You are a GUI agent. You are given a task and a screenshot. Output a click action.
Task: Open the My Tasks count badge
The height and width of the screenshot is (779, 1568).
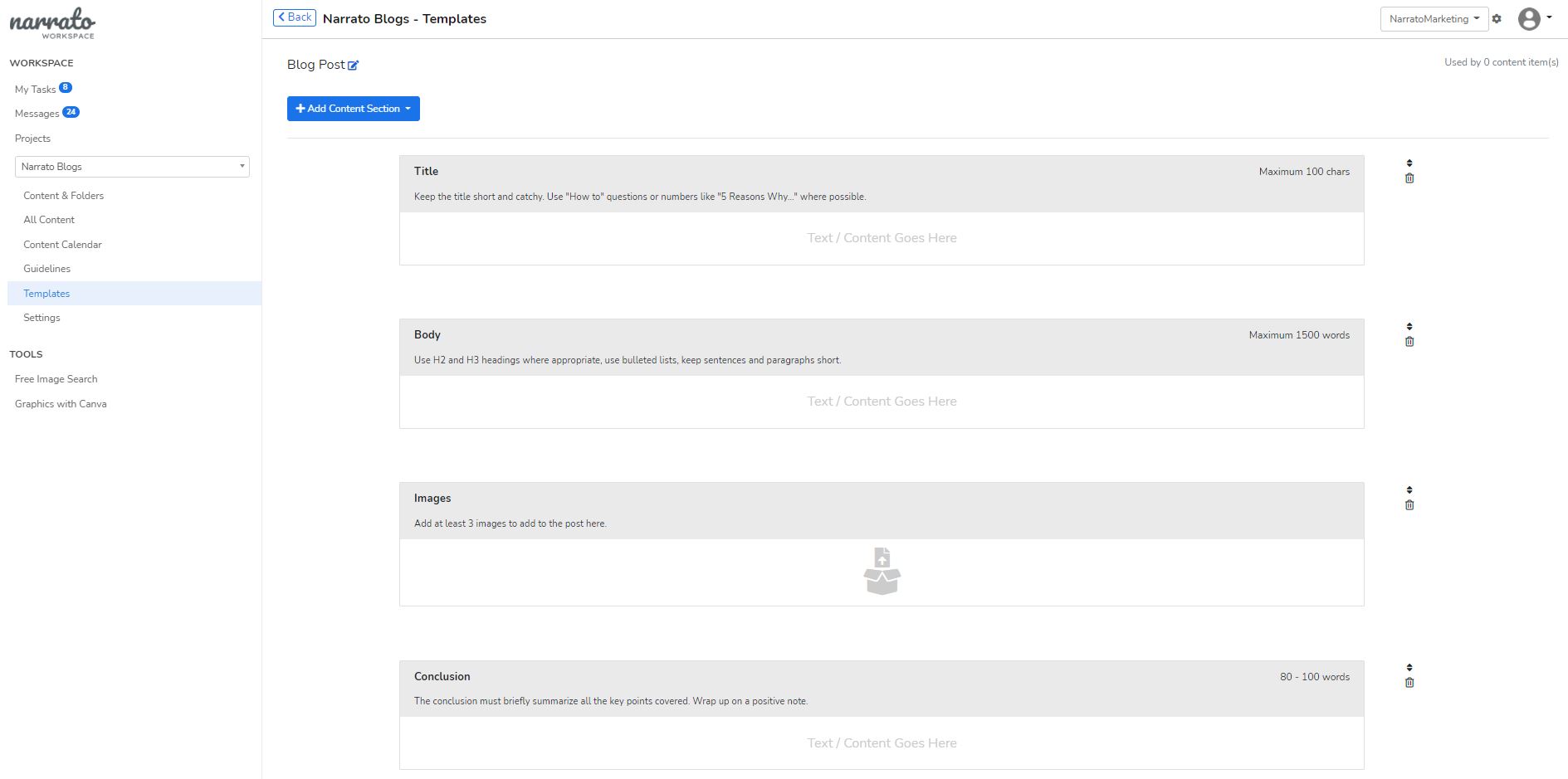coord(66,87)
